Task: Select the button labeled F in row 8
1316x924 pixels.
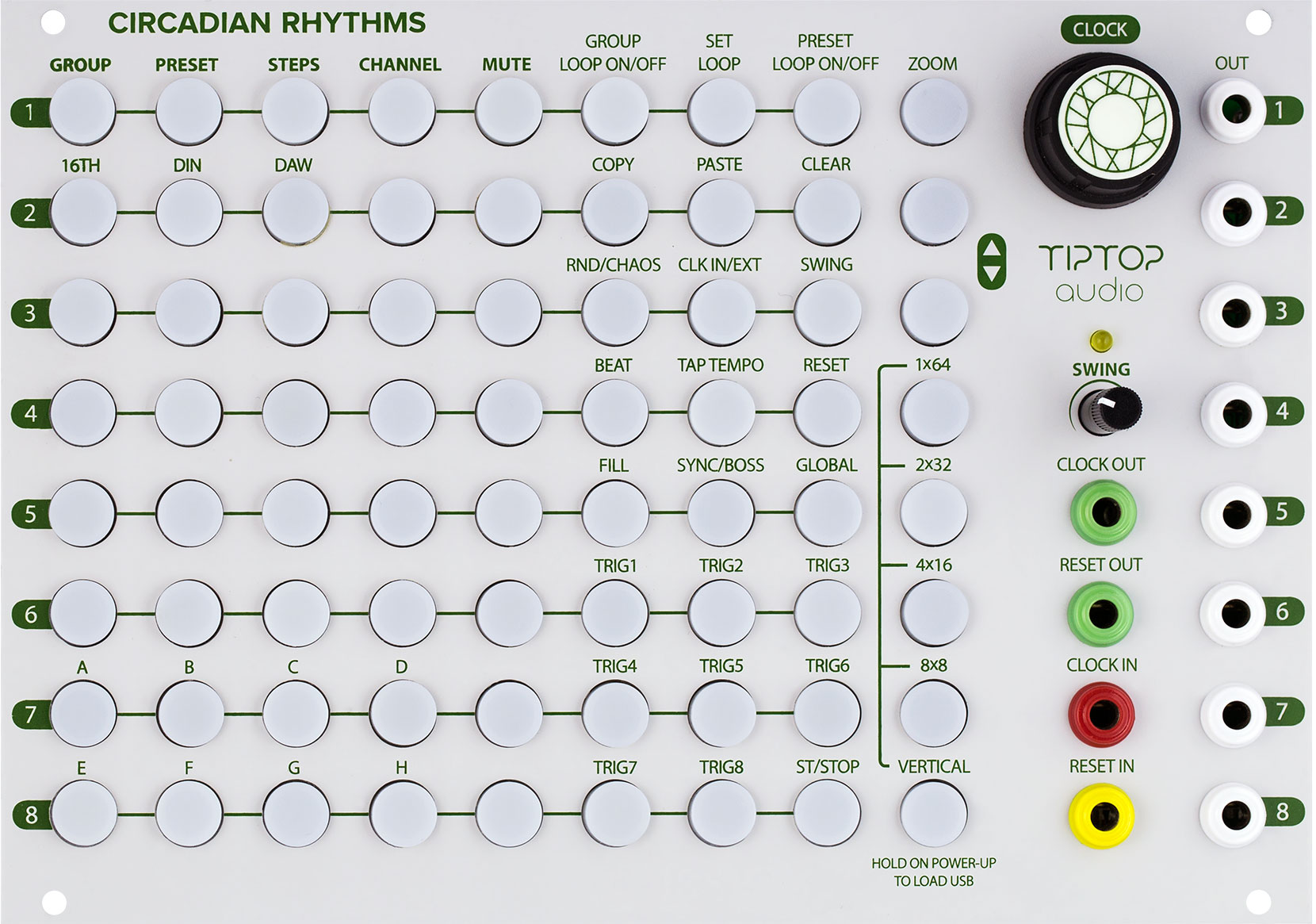Action: coord(189,814)
